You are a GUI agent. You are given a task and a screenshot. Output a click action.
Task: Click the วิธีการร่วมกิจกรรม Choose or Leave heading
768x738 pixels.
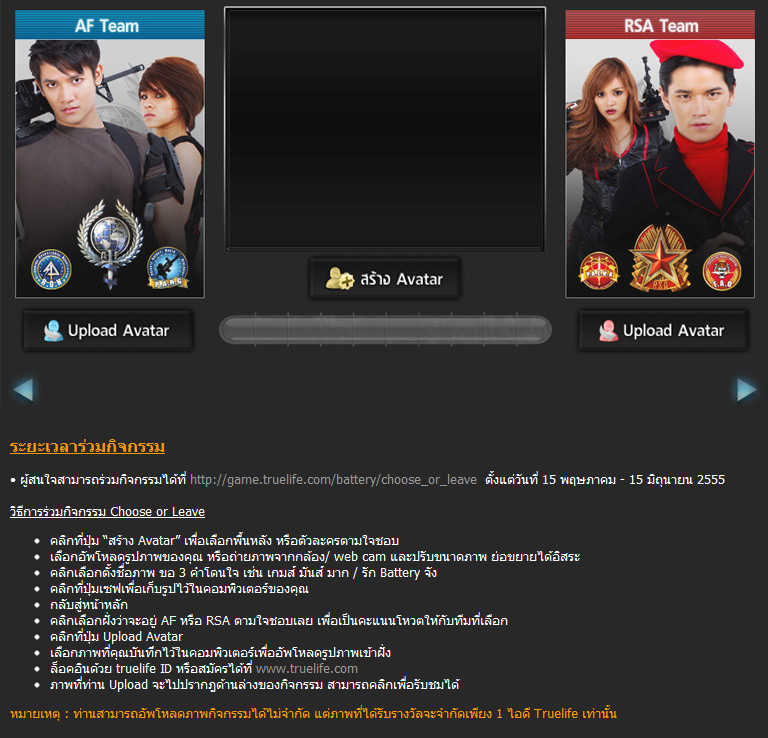107,511
